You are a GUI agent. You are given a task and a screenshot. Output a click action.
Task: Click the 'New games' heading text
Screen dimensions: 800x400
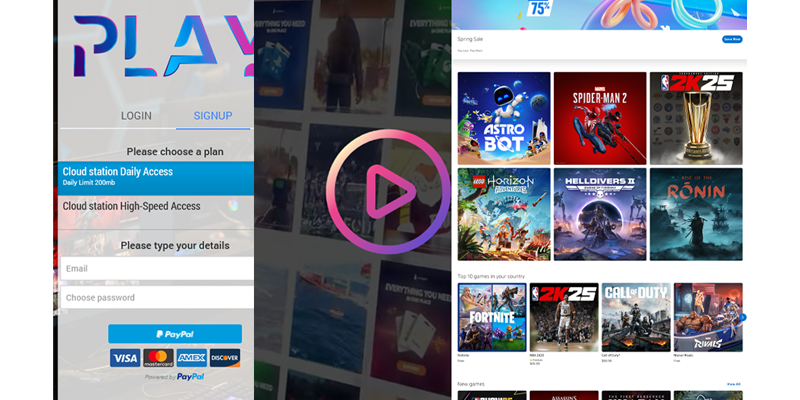[471, 384]
